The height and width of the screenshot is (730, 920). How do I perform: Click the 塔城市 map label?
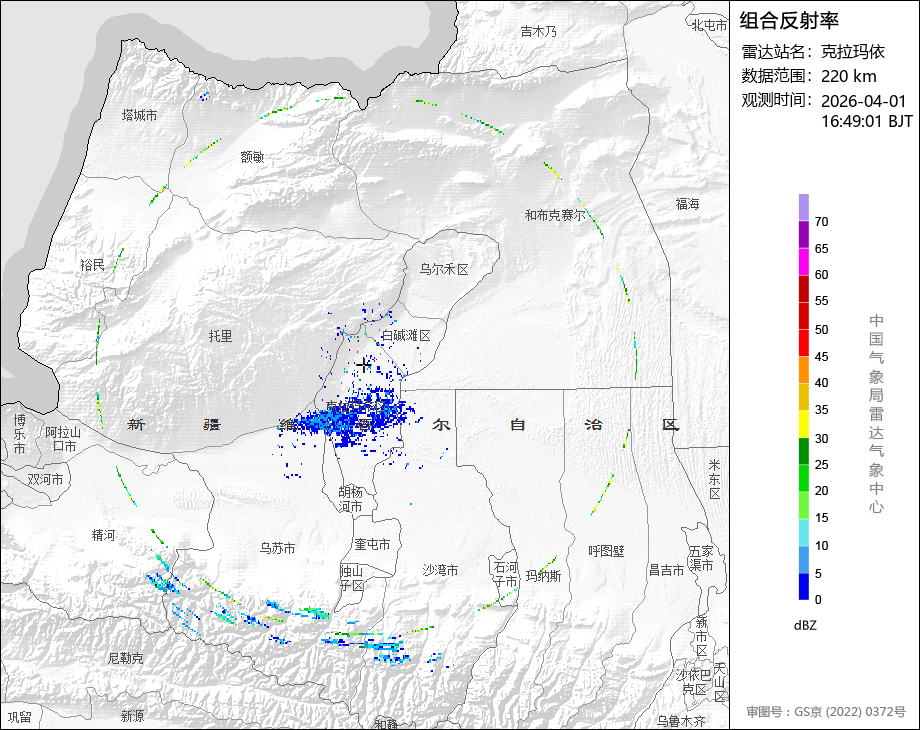tap(139, 115)
